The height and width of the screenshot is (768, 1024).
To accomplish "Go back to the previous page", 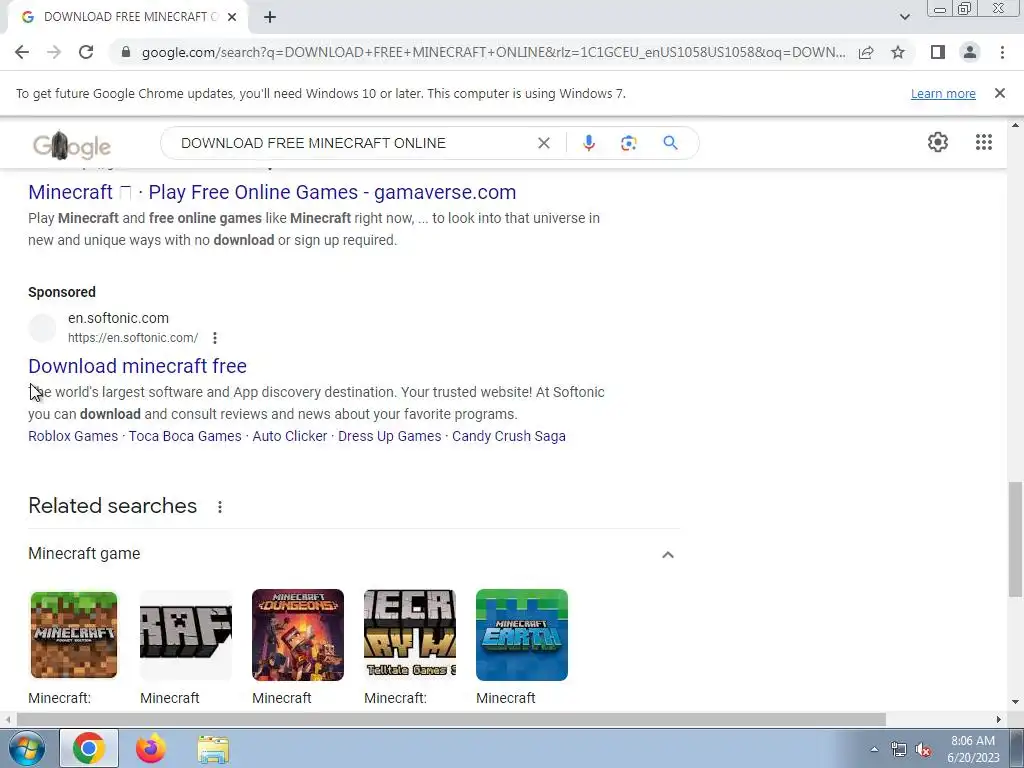I will coord(22,52).
